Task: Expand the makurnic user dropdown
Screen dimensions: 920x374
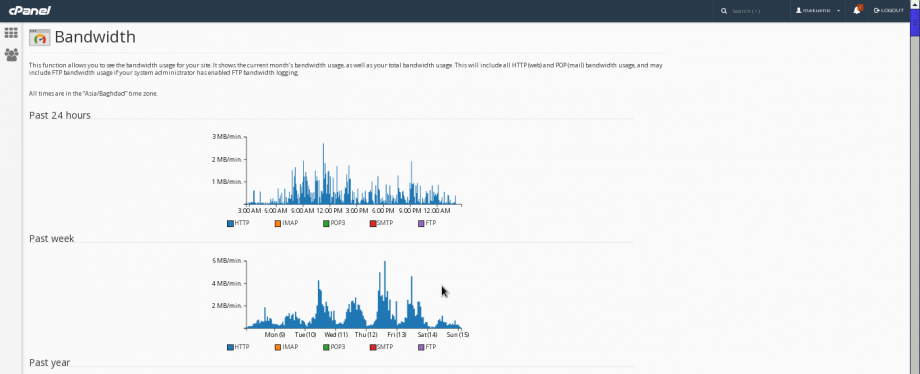Action: pyautogui.click(x=818, y=11)
